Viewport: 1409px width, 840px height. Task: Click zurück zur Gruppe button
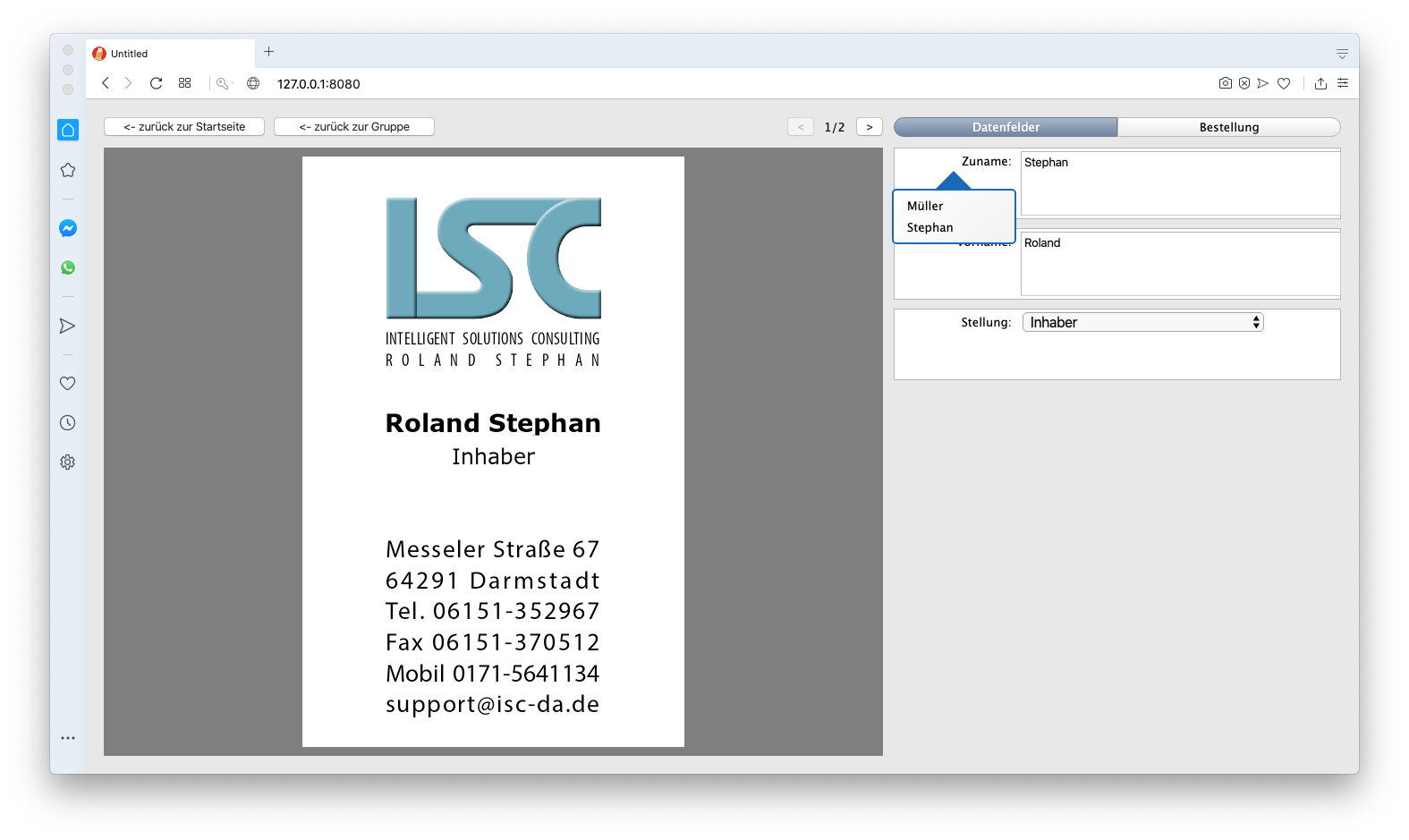tap(354, 127)
